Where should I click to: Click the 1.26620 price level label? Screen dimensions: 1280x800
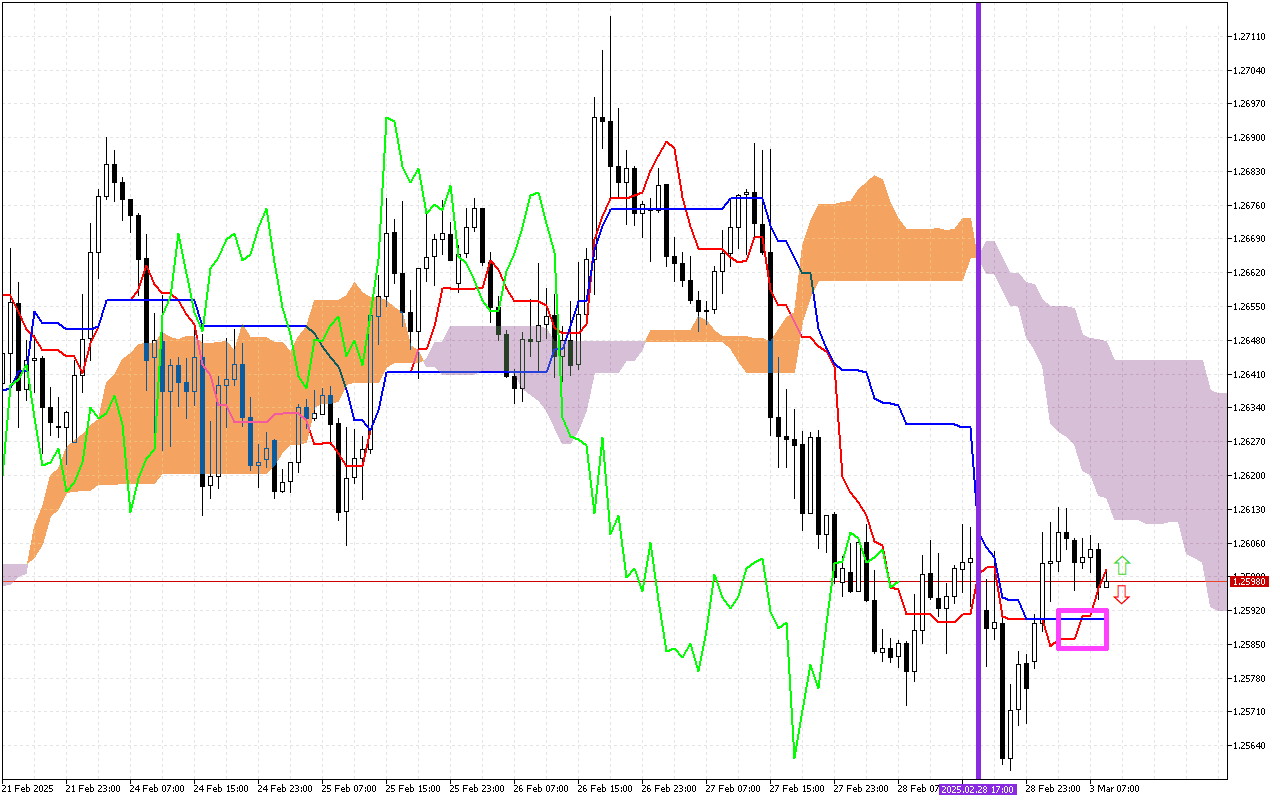click(x=1250, y=273)
